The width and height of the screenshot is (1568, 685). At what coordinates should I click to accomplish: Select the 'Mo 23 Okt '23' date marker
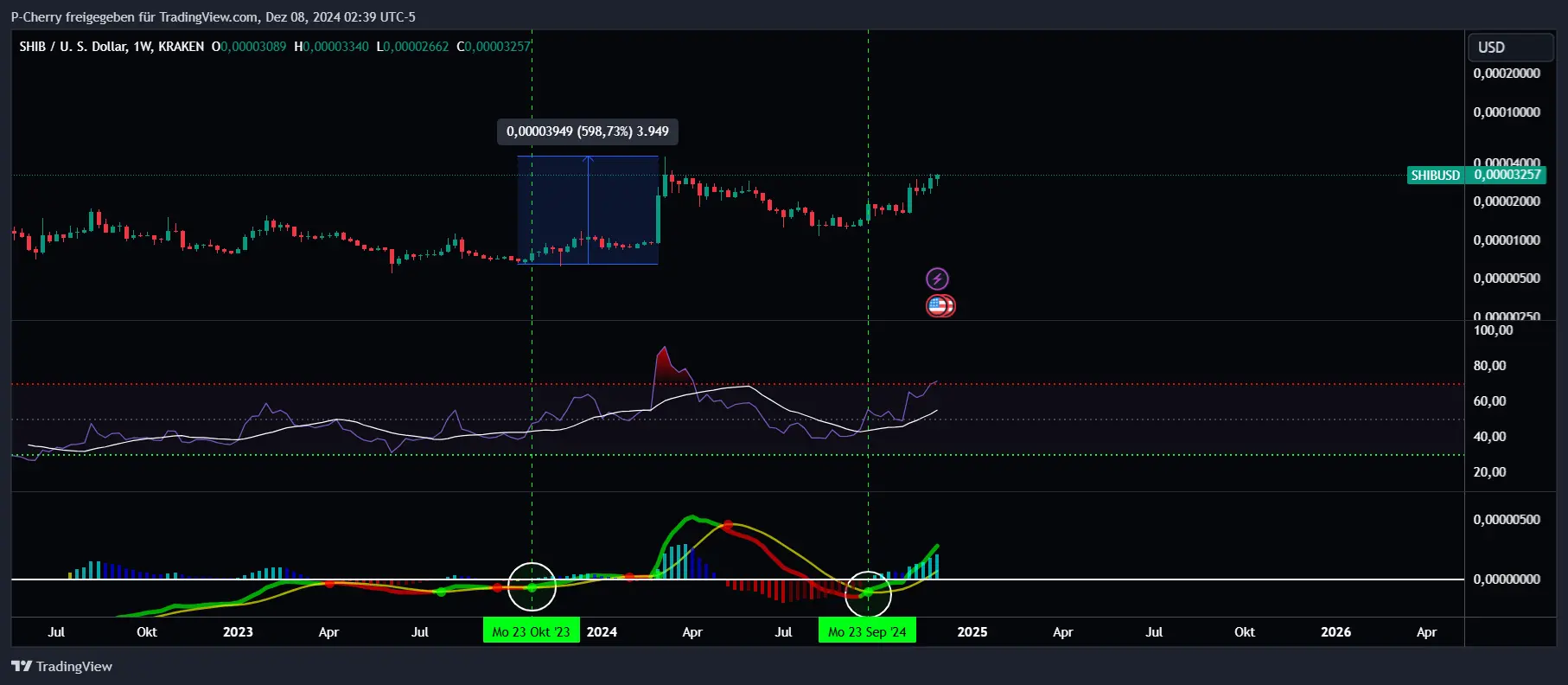[531, 631]
